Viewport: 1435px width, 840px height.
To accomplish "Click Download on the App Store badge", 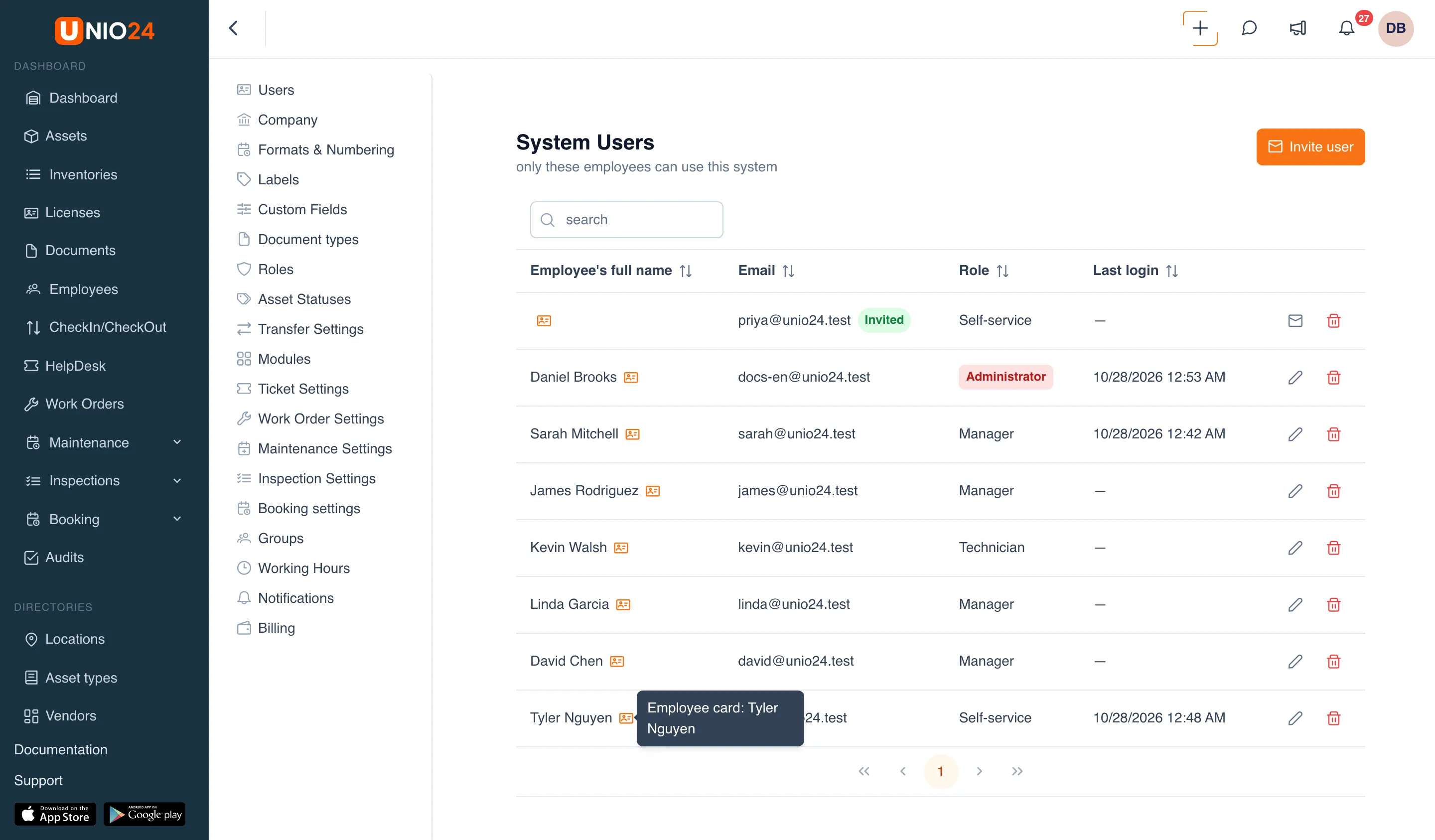I will coord(55,815).
